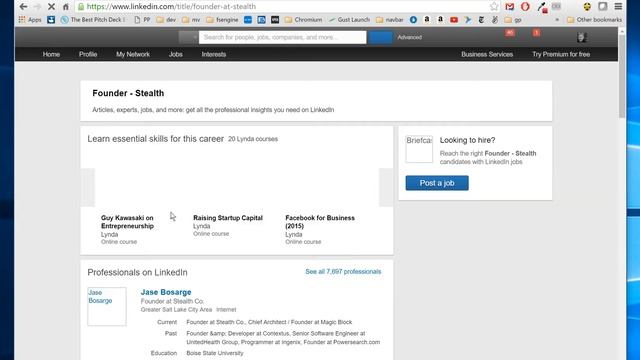Click See all 7,697 professionals link
Image resolution: width=640 pixels, height=360 pixels.
point(343,271)
